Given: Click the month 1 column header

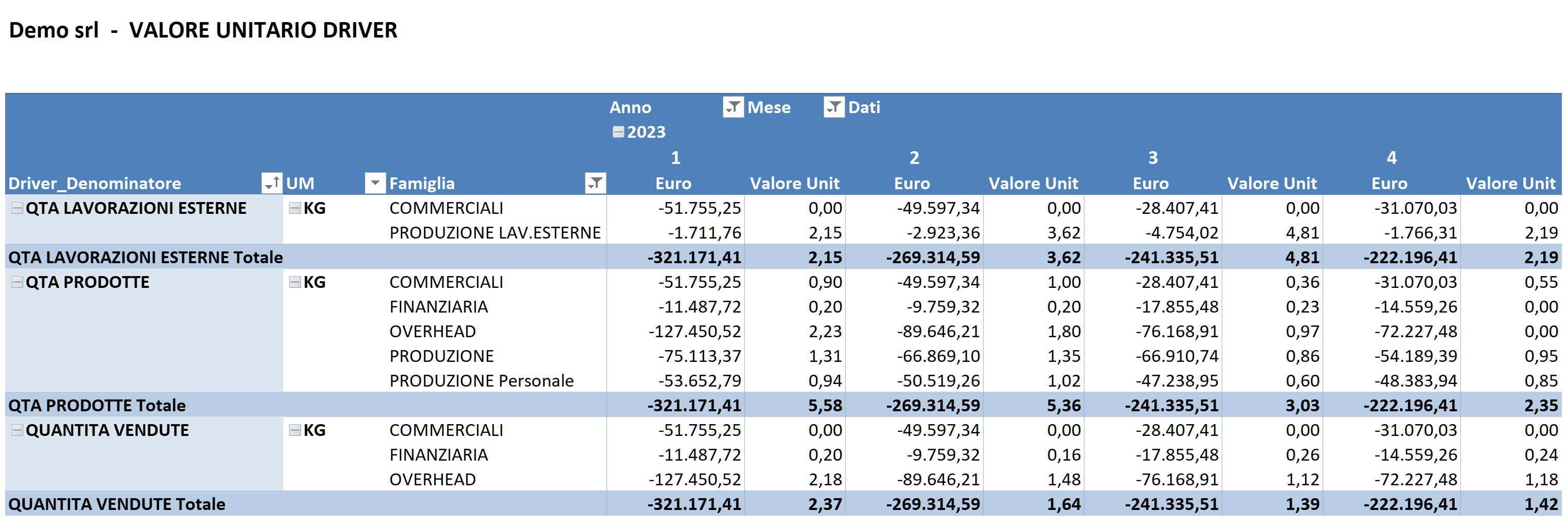Looking at the screenshot, I should (x=675, y=158).
